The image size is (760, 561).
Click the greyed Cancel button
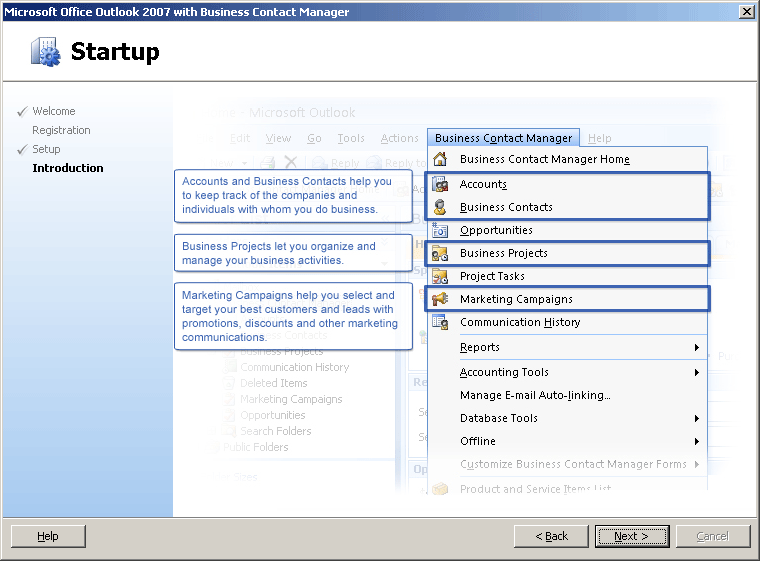[x=713, y=536]
